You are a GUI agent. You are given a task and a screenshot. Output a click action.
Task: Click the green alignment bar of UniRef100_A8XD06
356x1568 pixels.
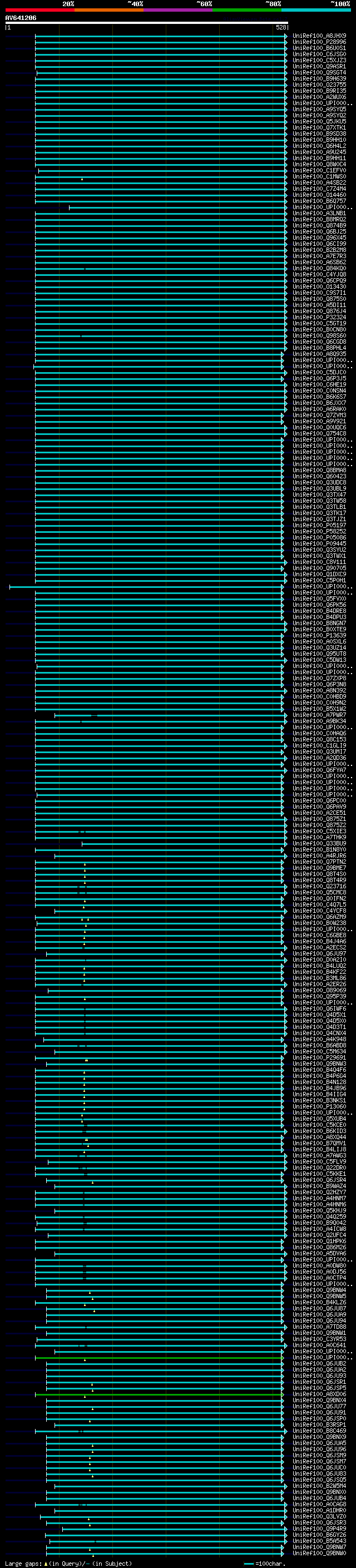tap(160, 1395)
